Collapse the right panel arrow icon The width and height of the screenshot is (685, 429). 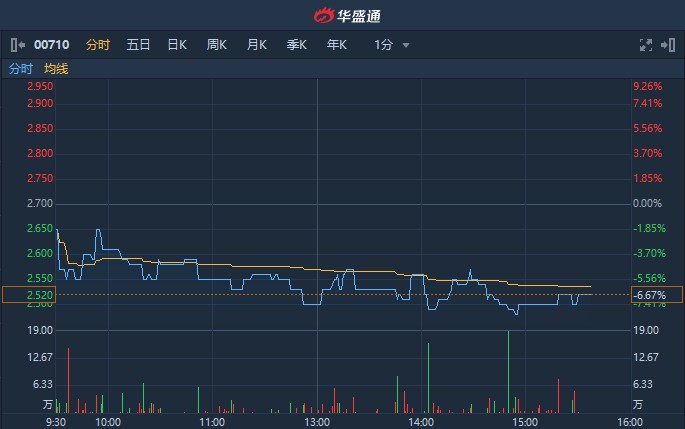(x=668, y=45)
